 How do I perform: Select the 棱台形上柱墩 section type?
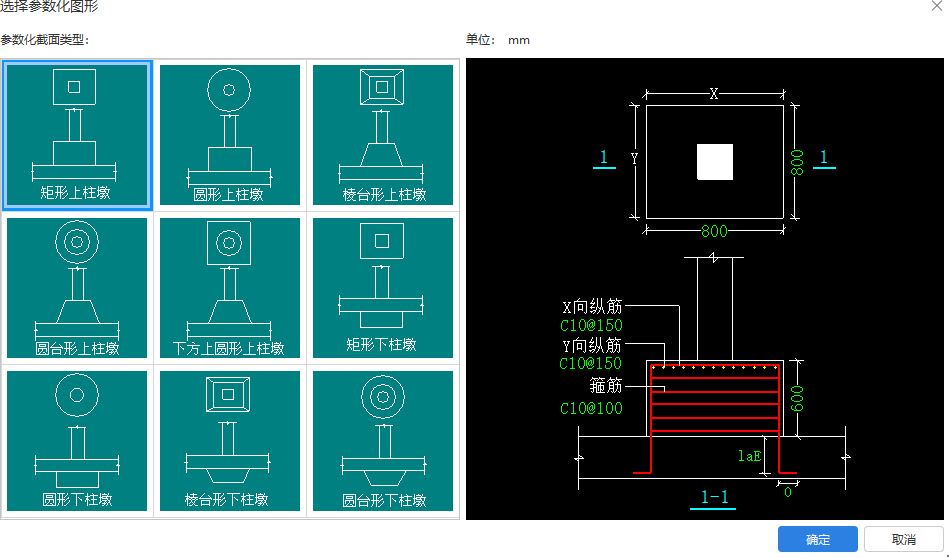click(383, 135)
